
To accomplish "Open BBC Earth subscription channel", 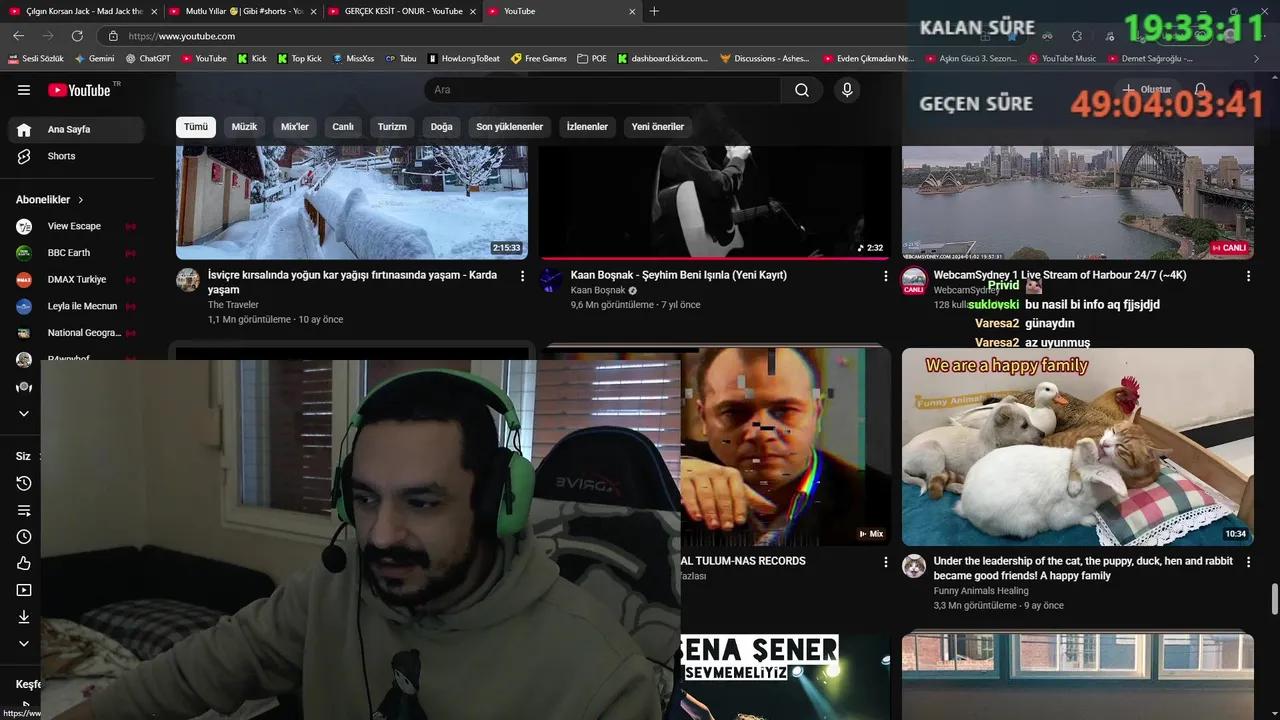I will click(x=75, y=253).
